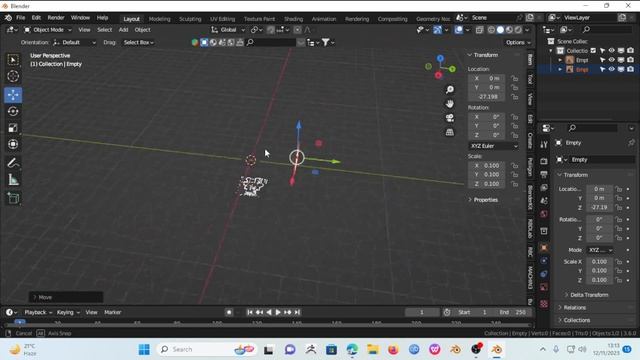Click the Windows taskbar Search box

[x=206, y=349]
